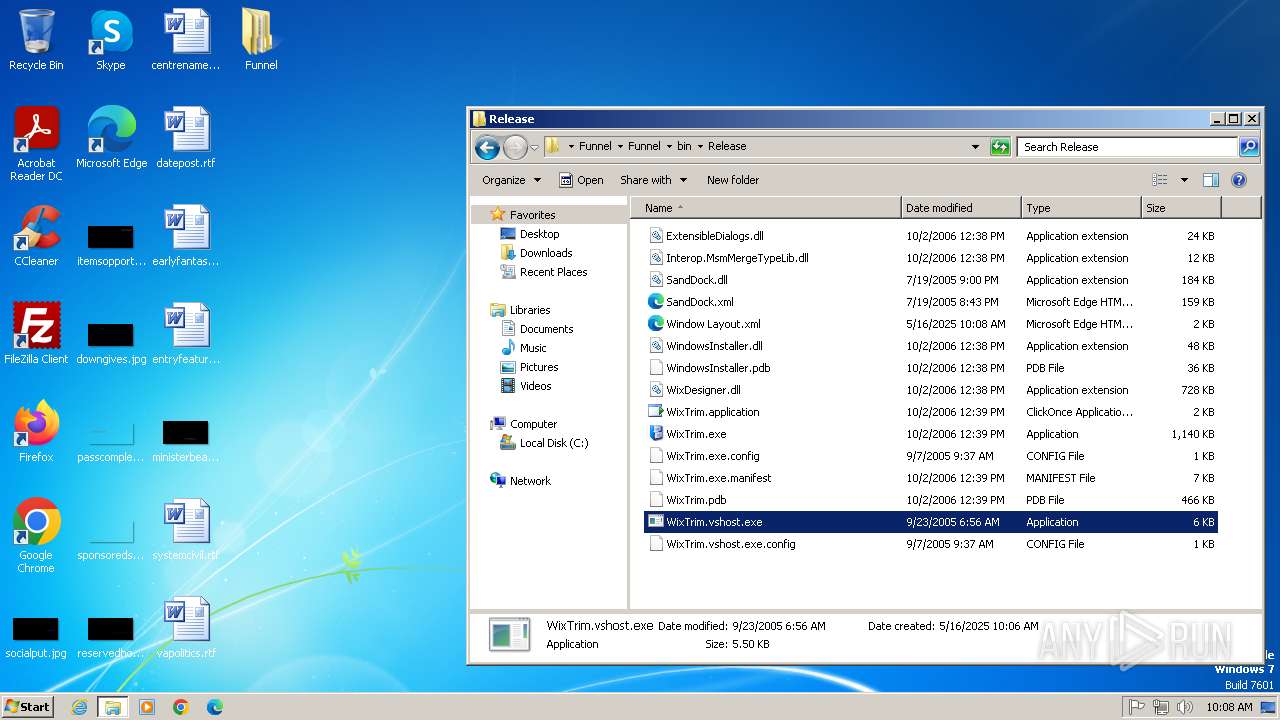This screenshot has height=720, width=1280.
Task: Click the volume speaker tray icon
Action: pyautogui.click(x=1185, y=707)
